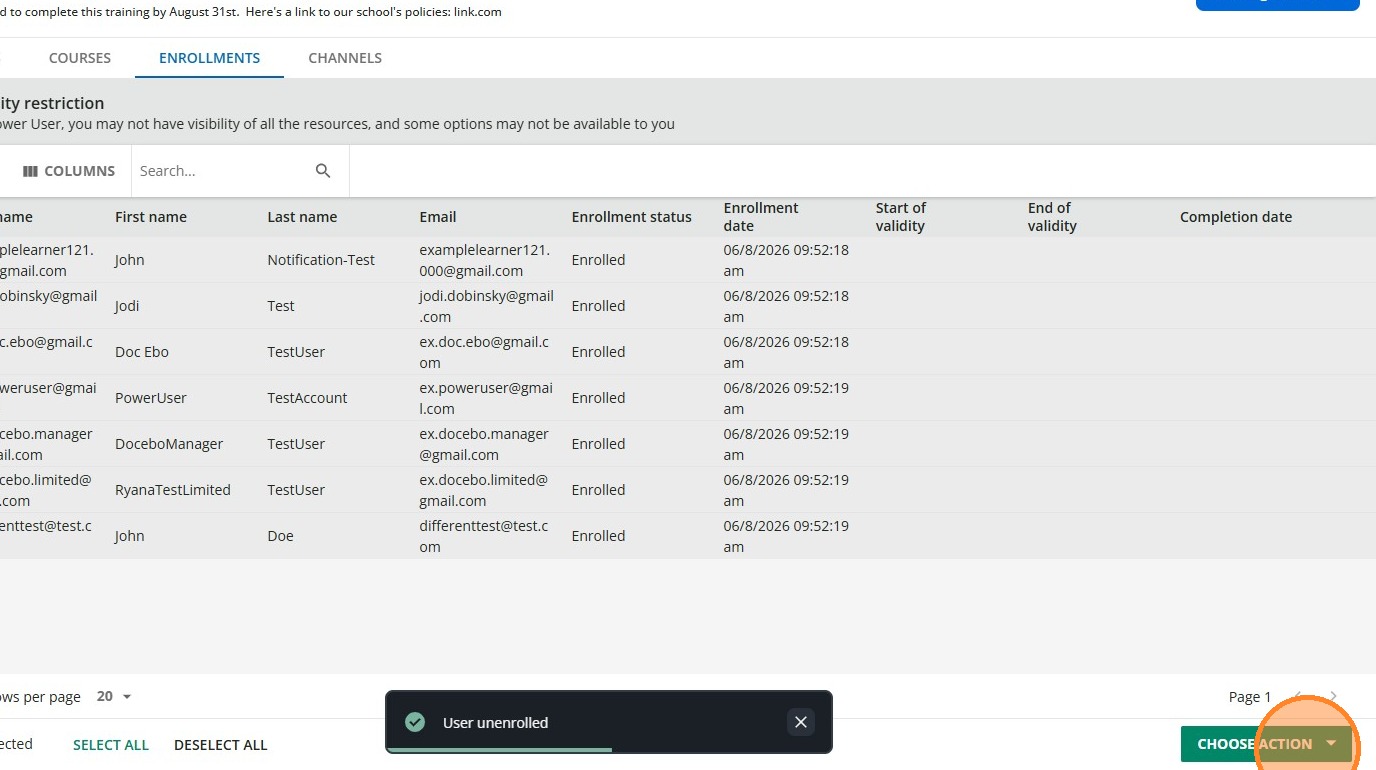The image size is (1376, 770).
Task: Open the Channels tab
Action: tap(345, 58)
